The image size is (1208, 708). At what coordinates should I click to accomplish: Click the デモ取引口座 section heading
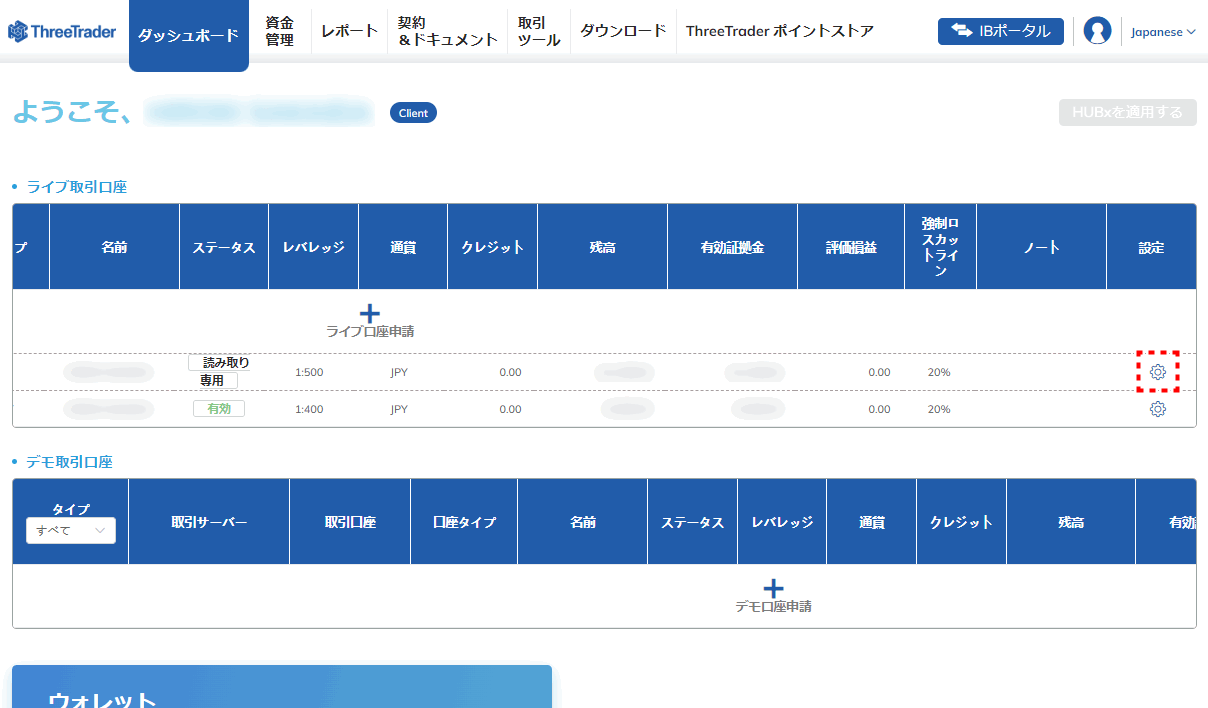coord(70,462)
